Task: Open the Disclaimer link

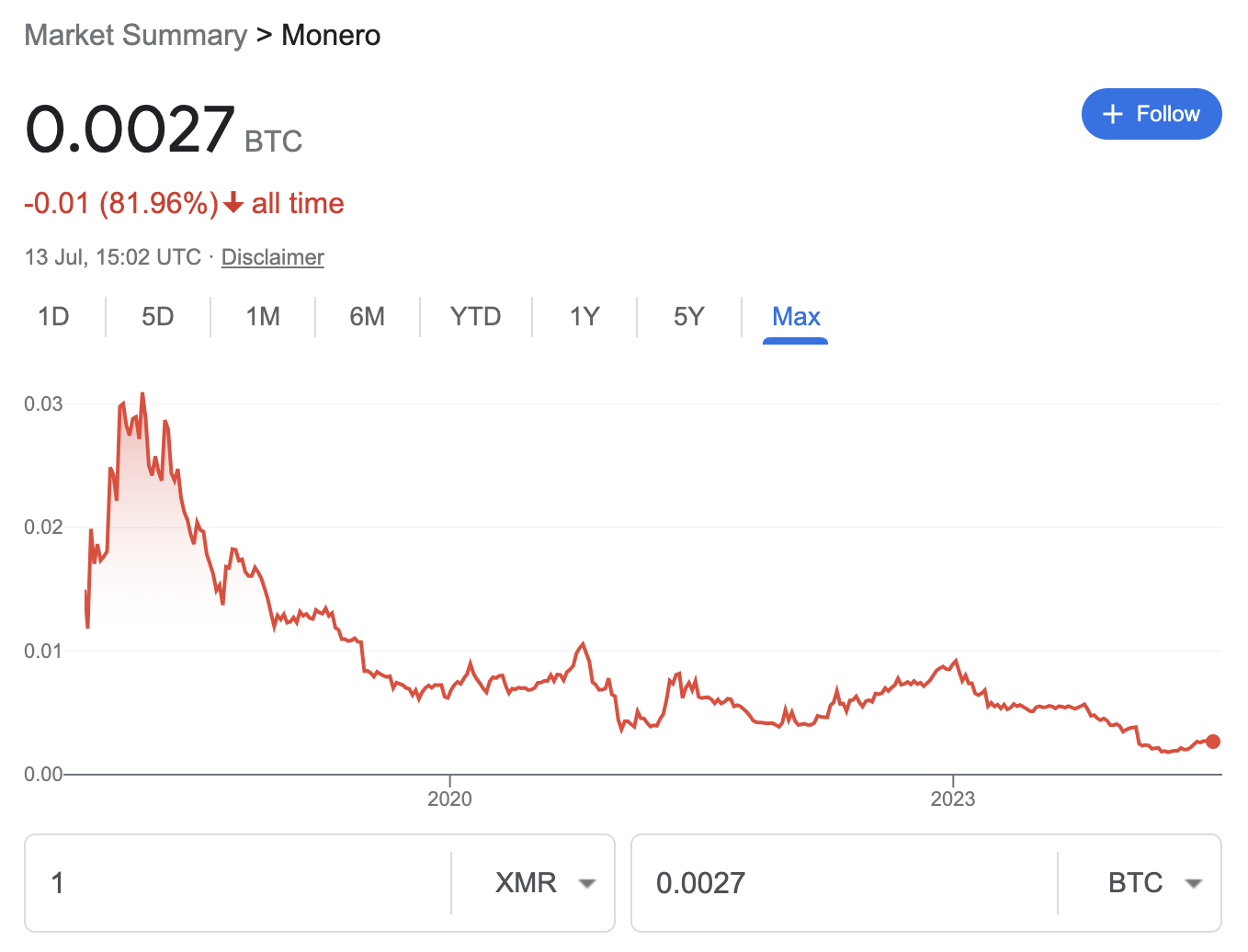Action: 272,257
